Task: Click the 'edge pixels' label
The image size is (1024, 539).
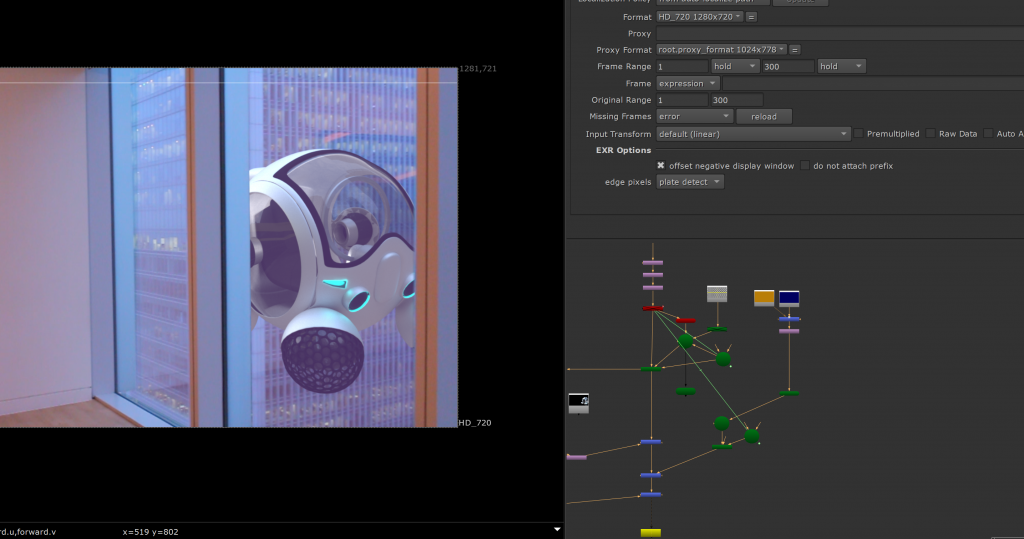Action: pos(628,182)
